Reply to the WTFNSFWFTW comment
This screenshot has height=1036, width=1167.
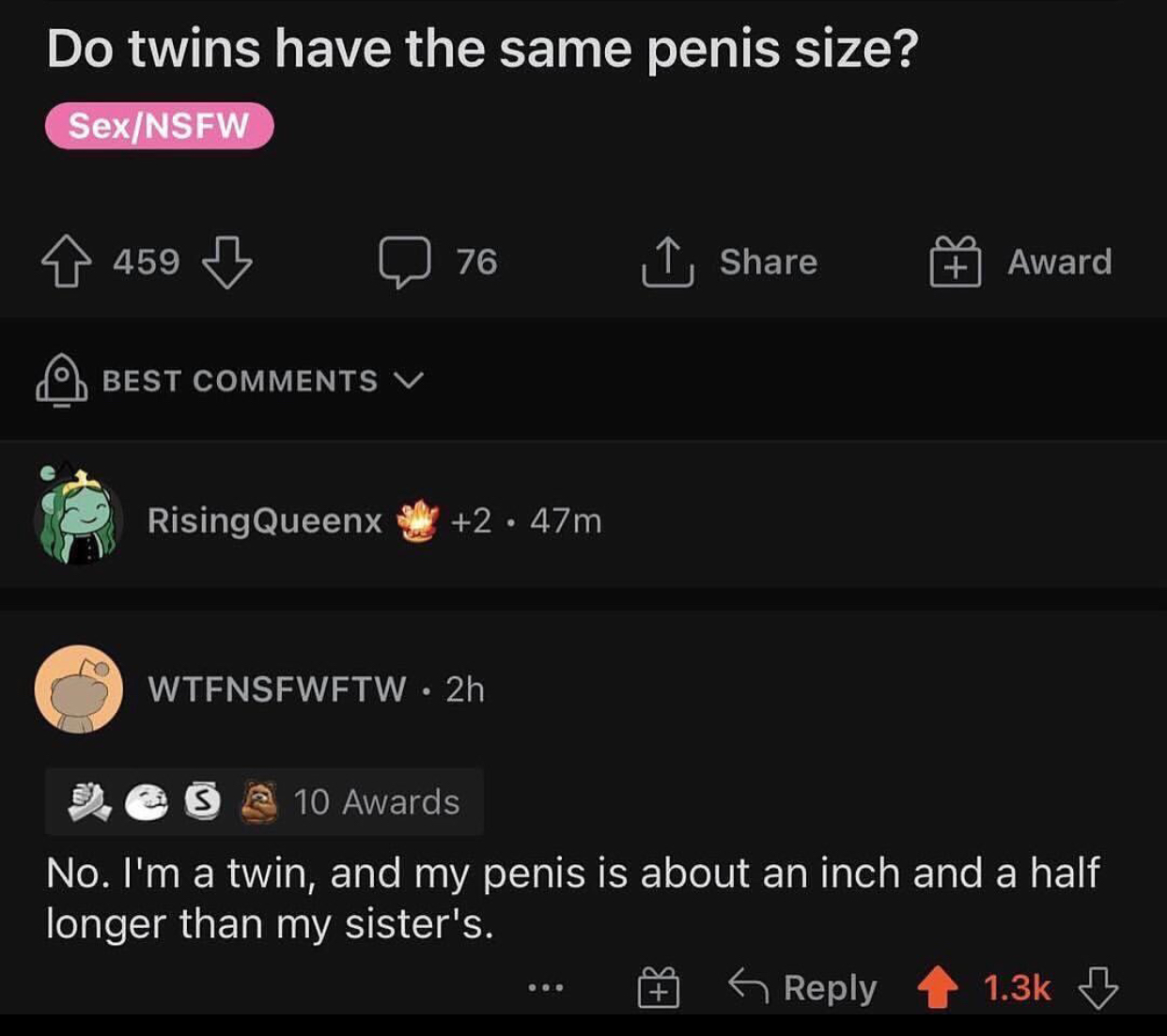(803, 987)
